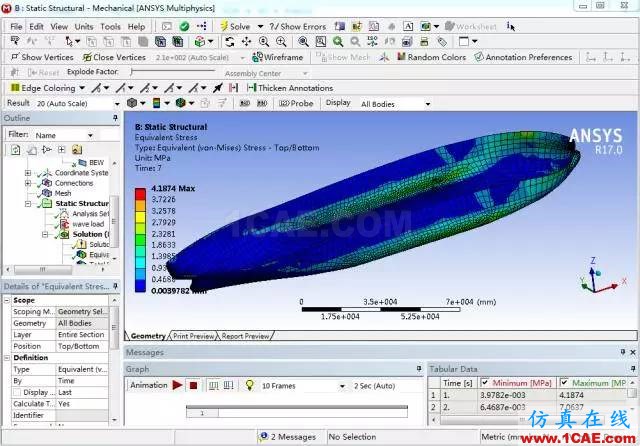Click the red color band in the stress legend
Viewport: 640px width, 446px height.
[x=140, y=194]
